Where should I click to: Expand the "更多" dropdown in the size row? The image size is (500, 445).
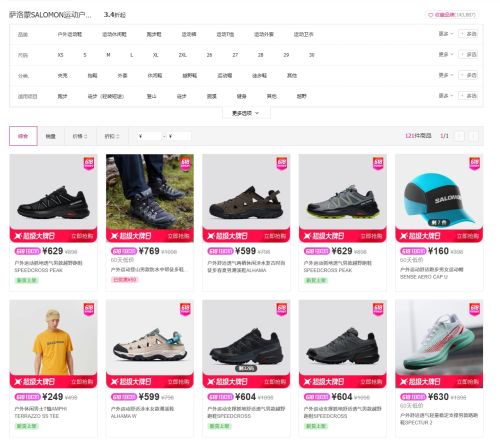[446, 54]
